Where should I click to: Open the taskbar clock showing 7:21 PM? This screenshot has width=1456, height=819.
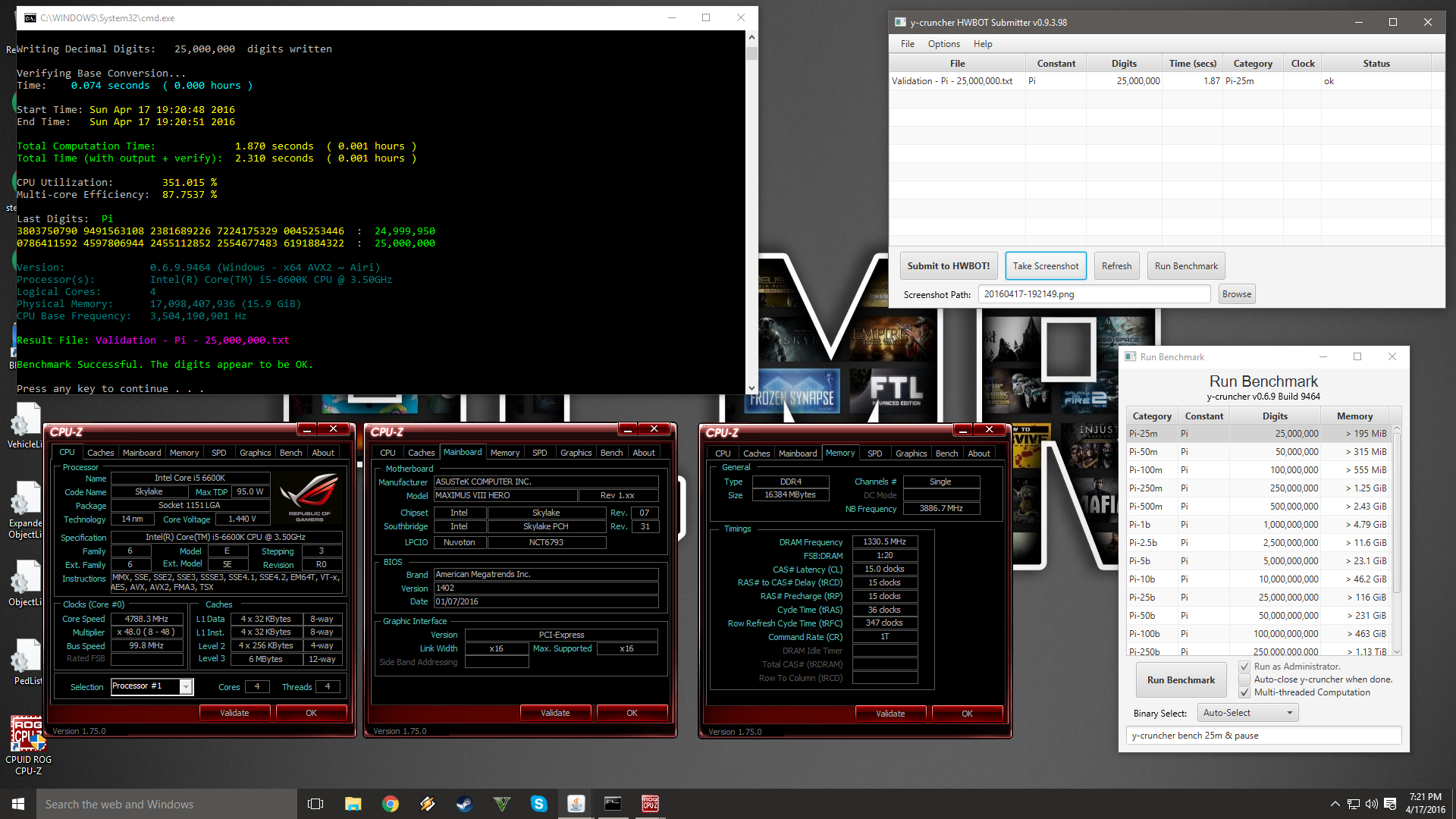click(1425, 804)
